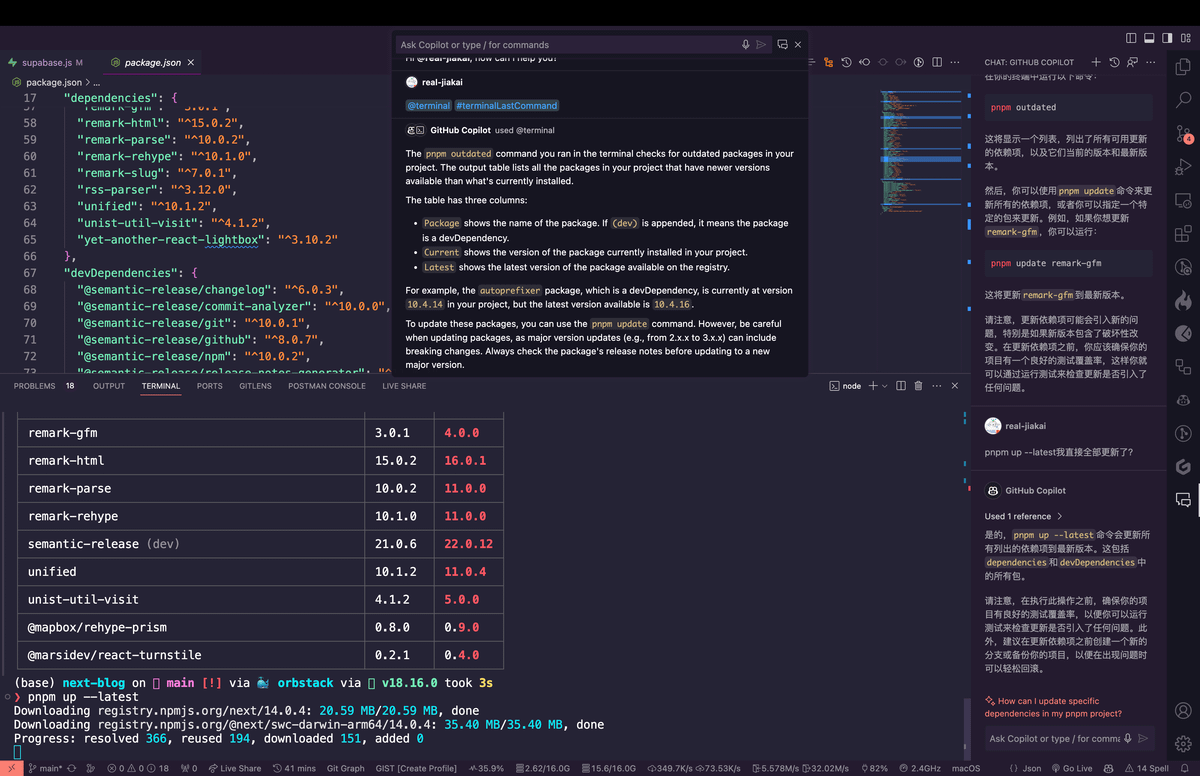Screen dimensions: 1200x776
Task: Click the microphone icon in inline Copilot input
Action: [745, 45]
